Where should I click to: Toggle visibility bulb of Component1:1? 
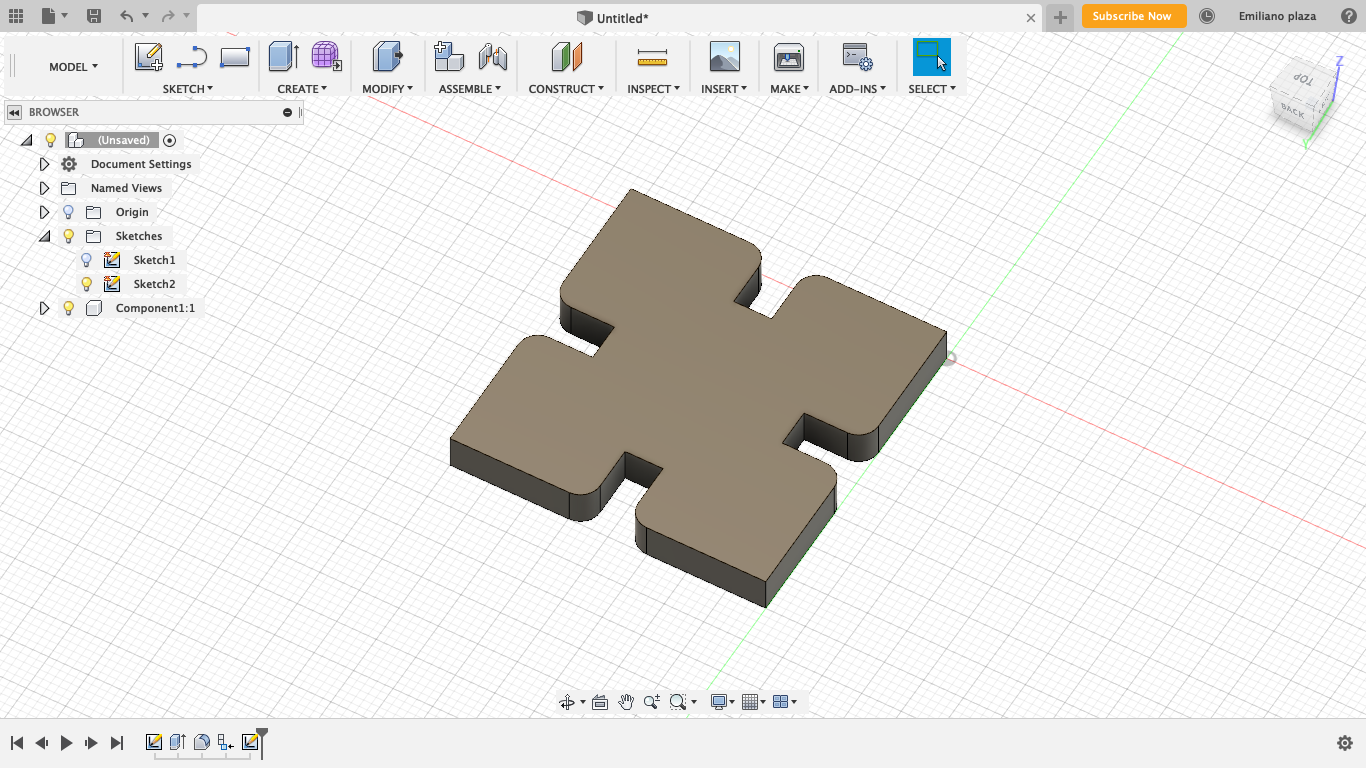pos(68,308)
